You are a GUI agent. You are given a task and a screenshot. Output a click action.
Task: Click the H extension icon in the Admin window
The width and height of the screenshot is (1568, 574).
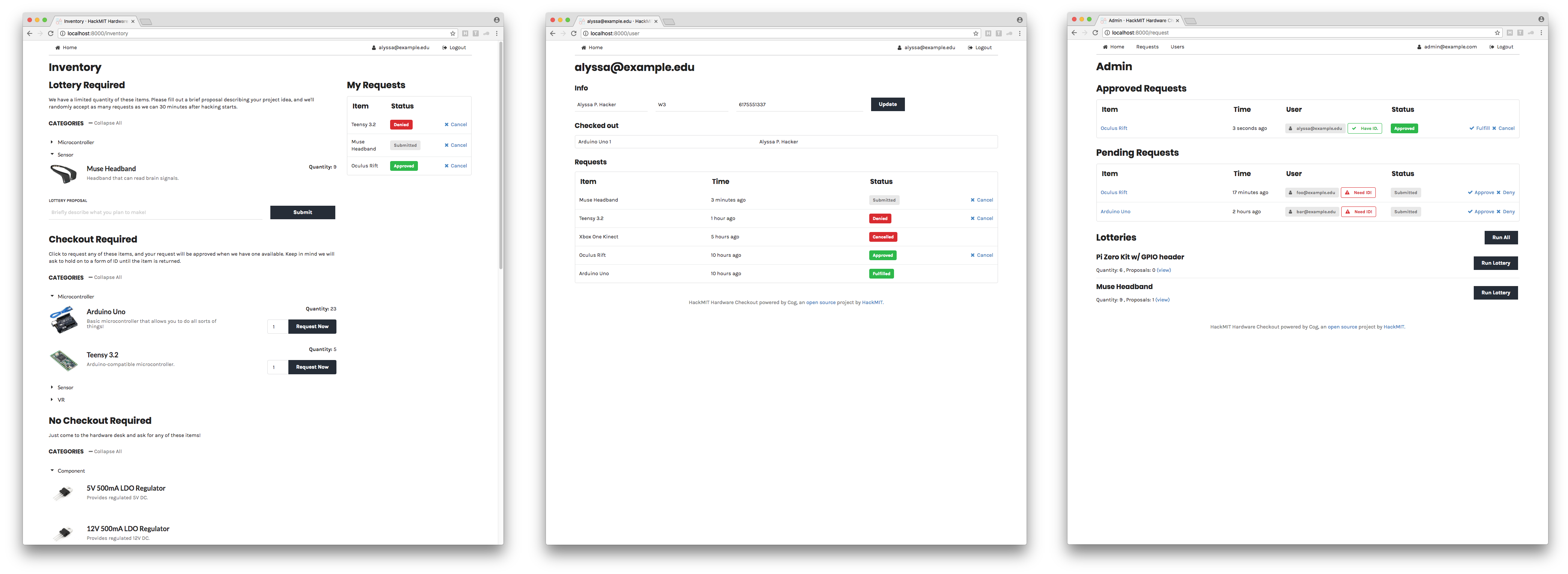(1509, 33)
